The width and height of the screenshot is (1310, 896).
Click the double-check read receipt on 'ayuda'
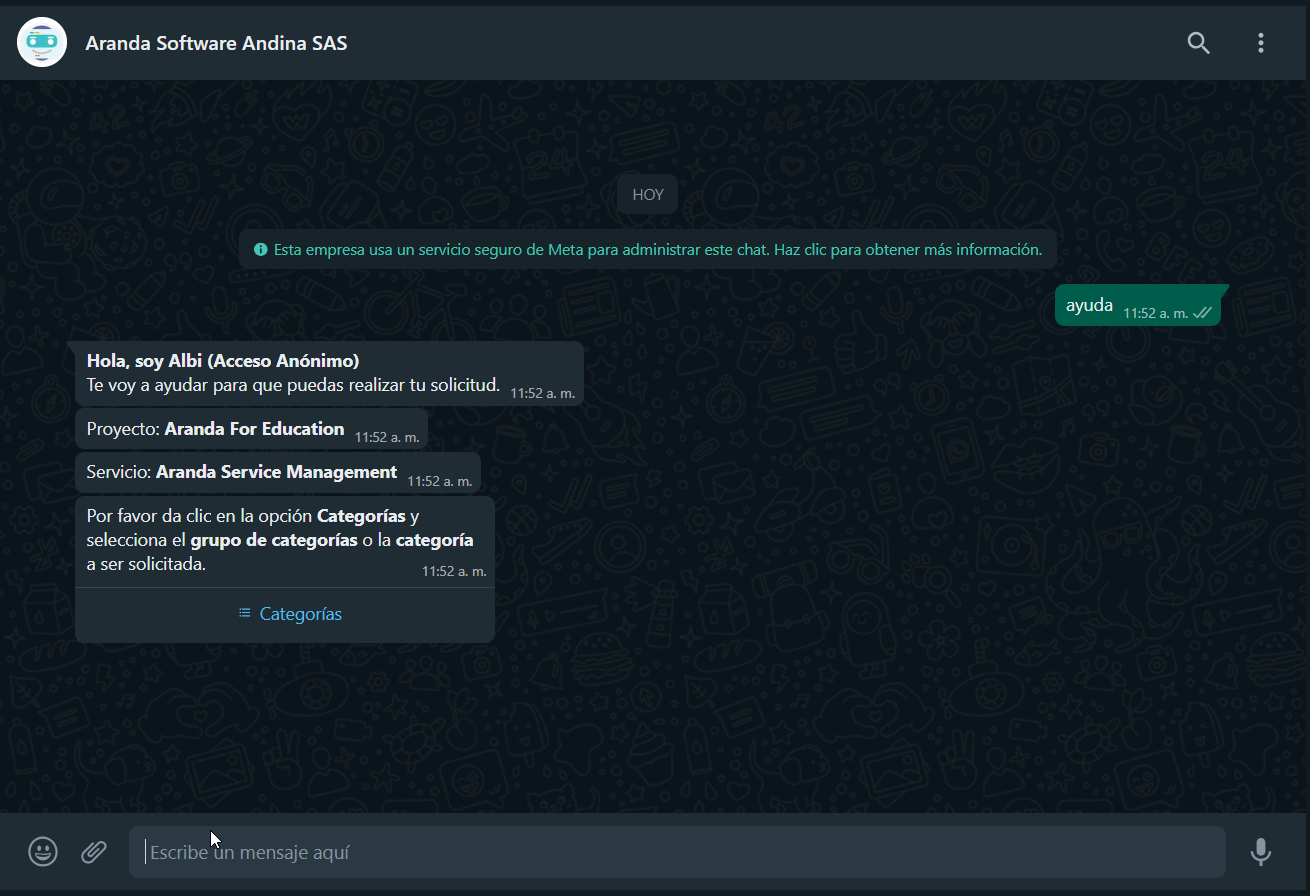pyautogui.click(x=1203, y=313)
